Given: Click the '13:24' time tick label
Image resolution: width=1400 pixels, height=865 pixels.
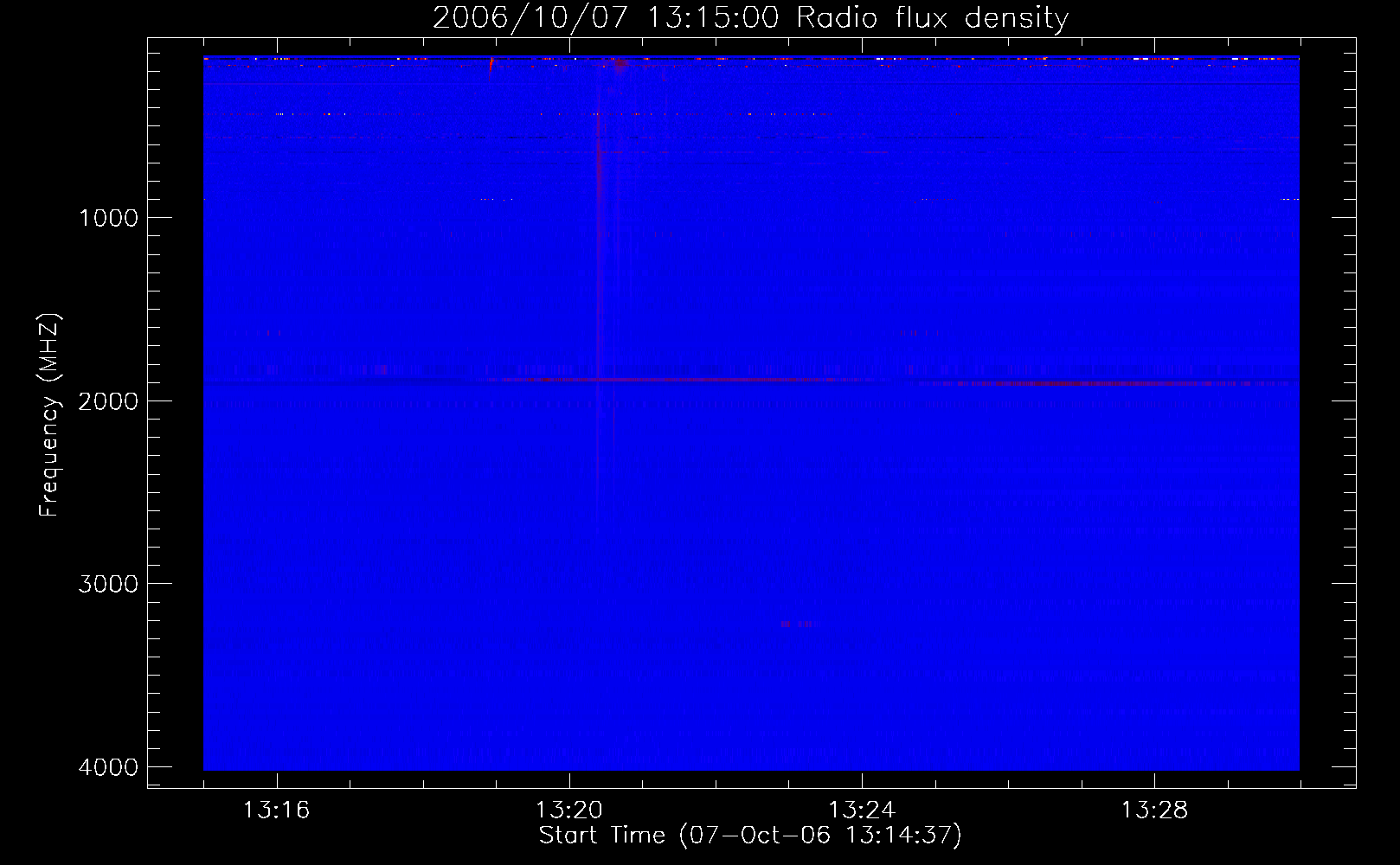Looking at the screenshot, I should point(862,811).
